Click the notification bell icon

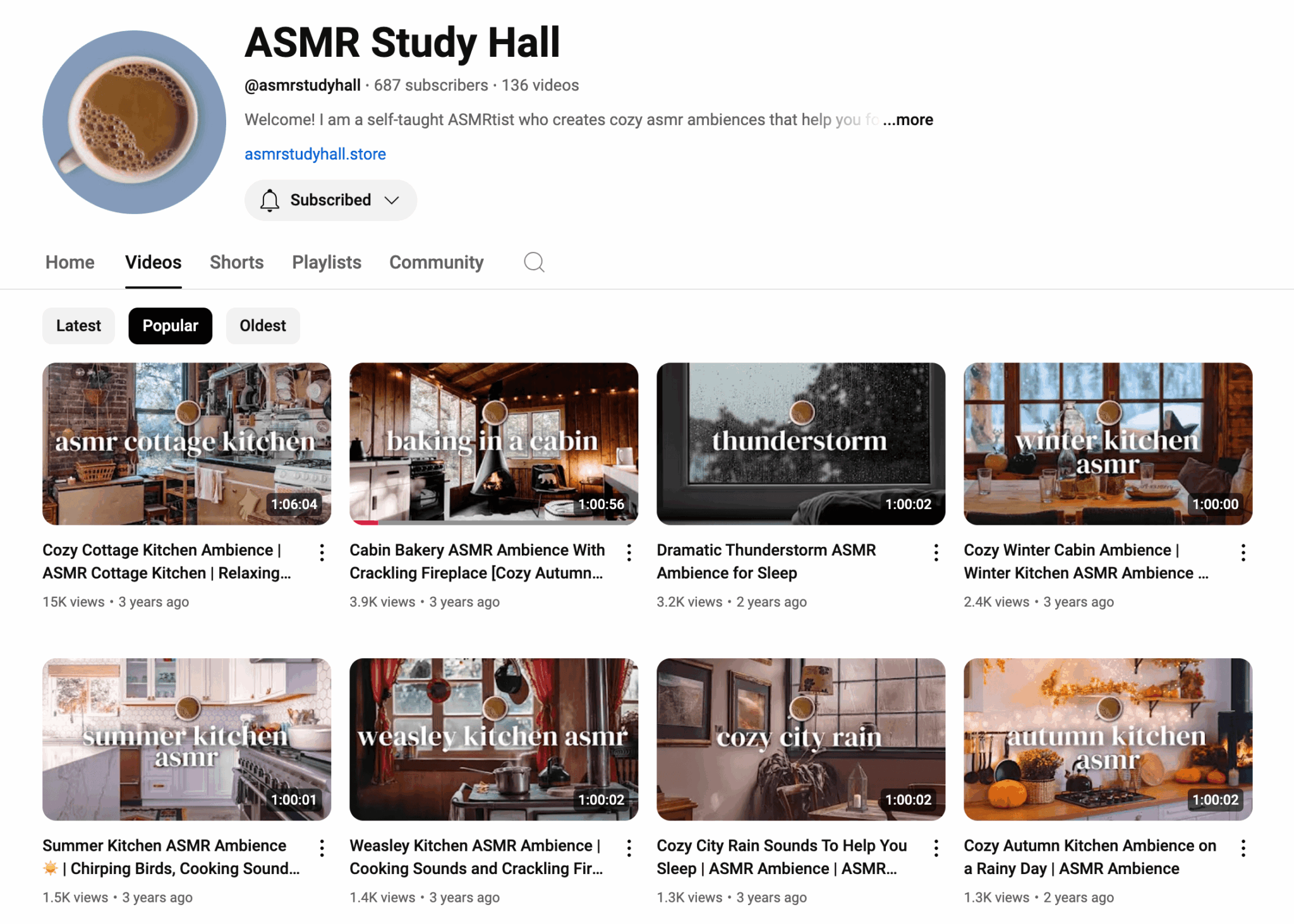tap(270, 200)
